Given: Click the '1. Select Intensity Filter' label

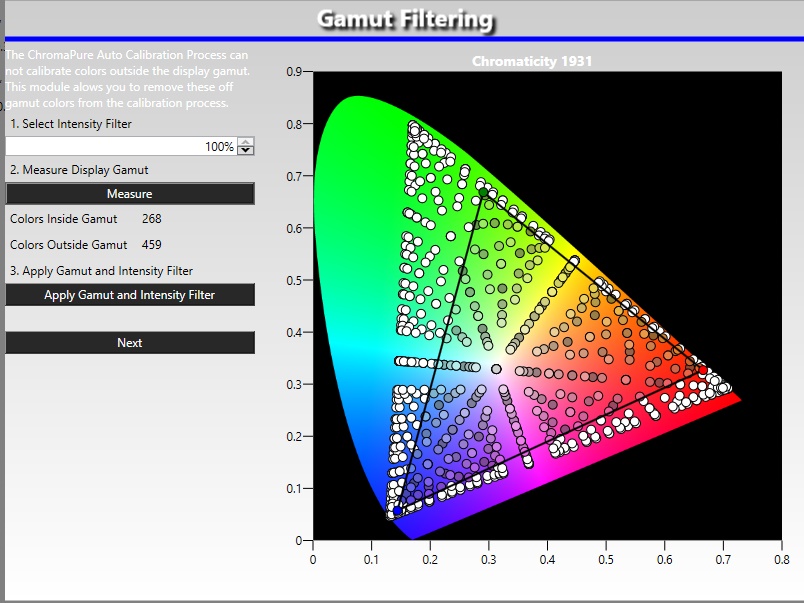Looking at the screenshot, I should pos(71,124).
